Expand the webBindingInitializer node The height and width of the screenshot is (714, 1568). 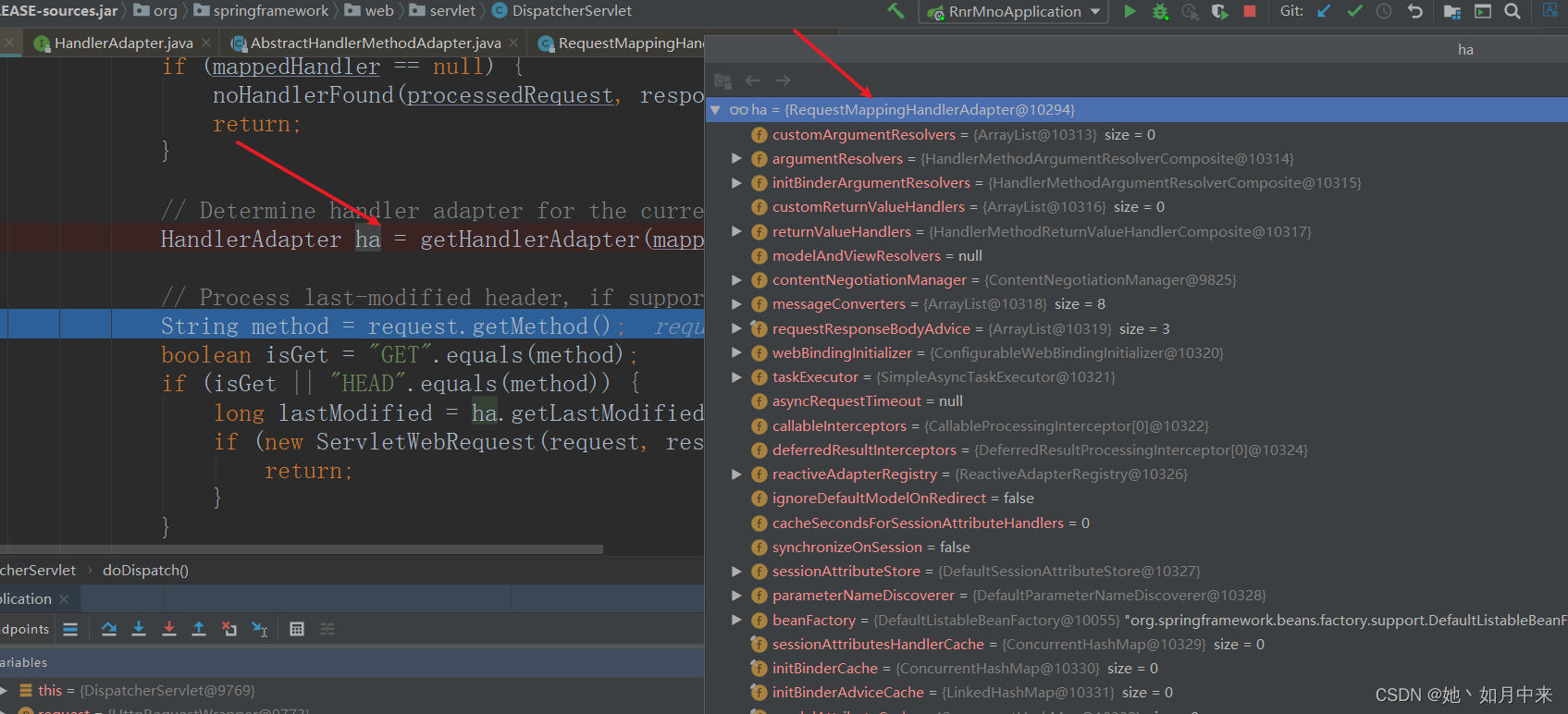(x=736, y=352)
